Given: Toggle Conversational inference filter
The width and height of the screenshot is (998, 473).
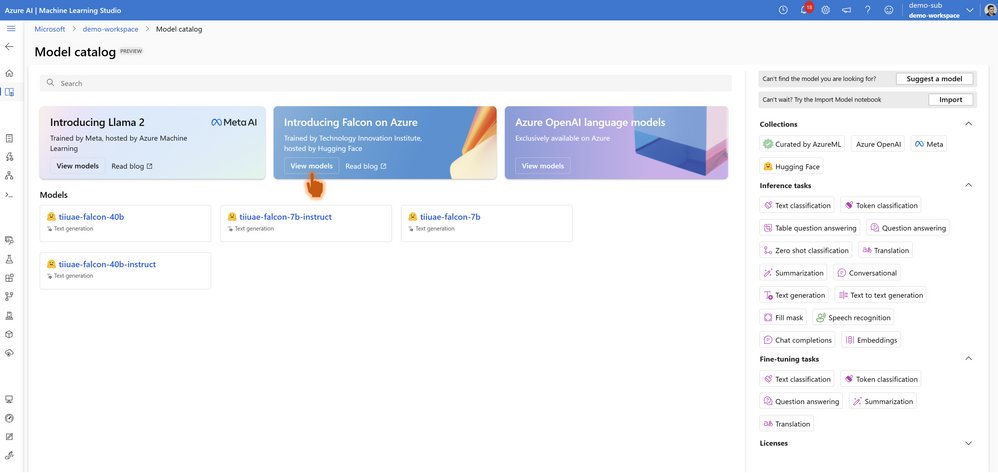Looking at the screenshot, I should point(866,273).
